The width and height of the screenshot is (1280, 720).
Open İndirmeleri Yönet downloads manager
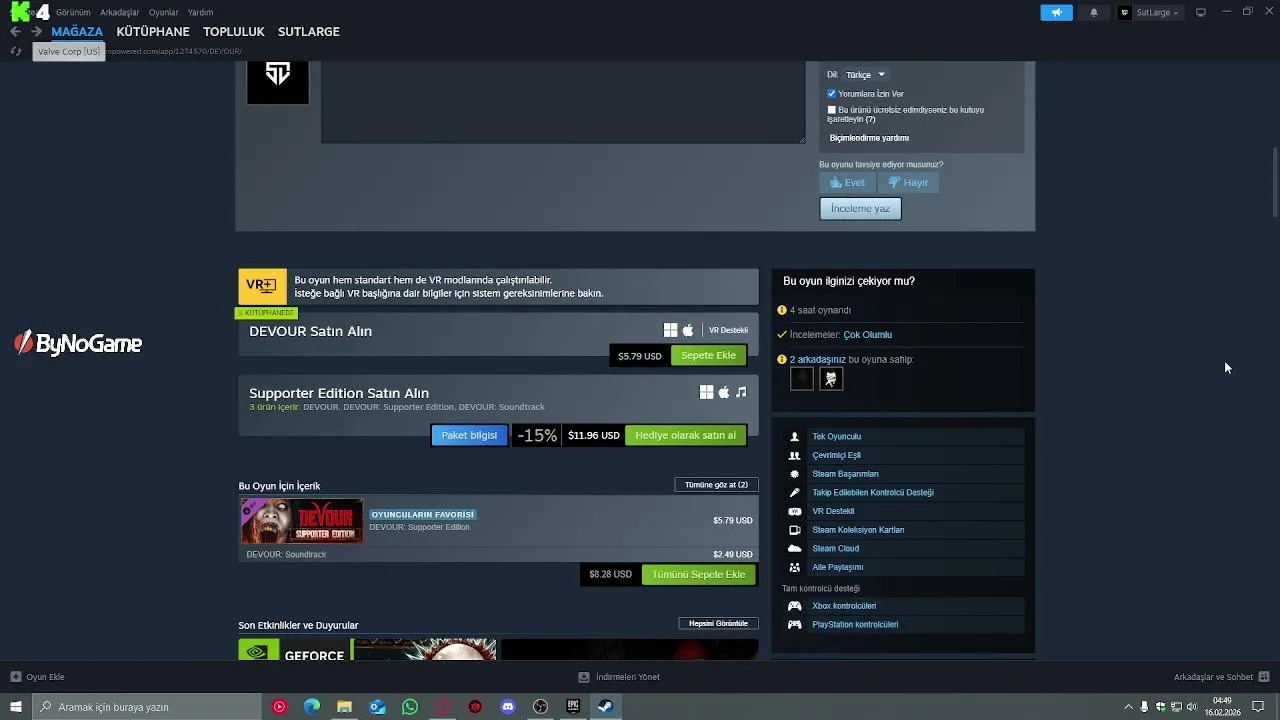[x=619, y=677]
